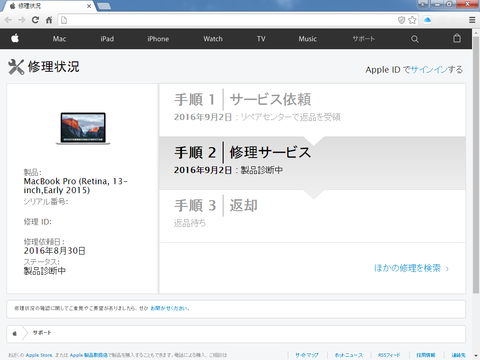The height and width of the screenshot is (360, 480).
Task: Open TV in navigation bar
Action: coord(261,39)
